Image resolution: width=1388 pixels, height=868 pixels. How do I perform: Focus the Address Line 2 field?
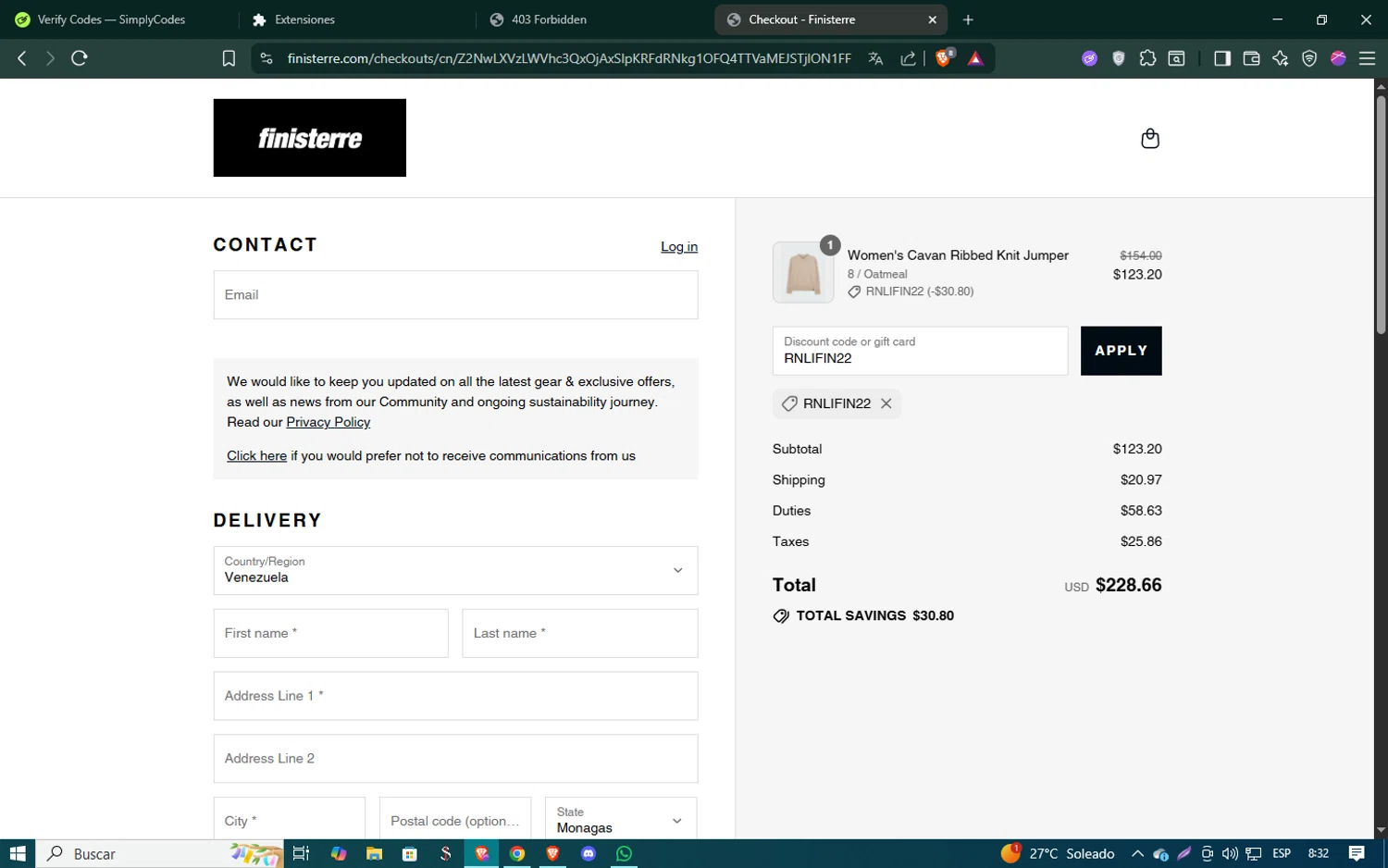tap(455, 759)
